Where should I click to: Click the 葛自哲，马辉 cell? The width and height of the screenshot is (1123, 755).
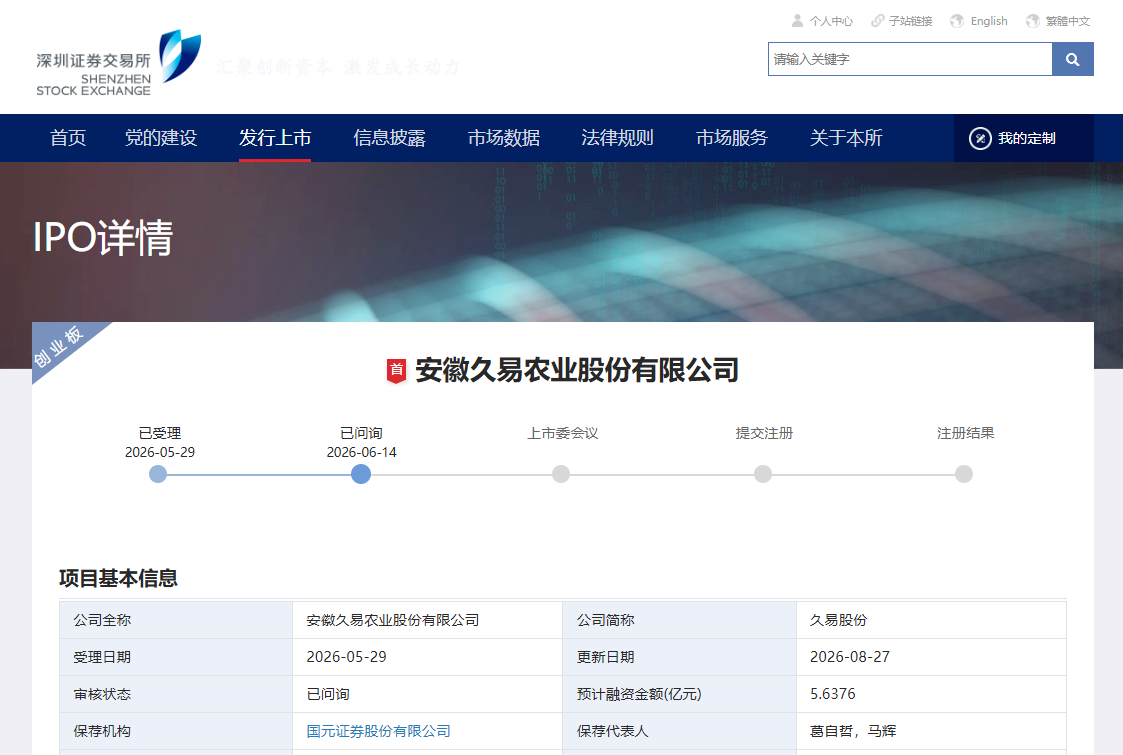(931, 731)
